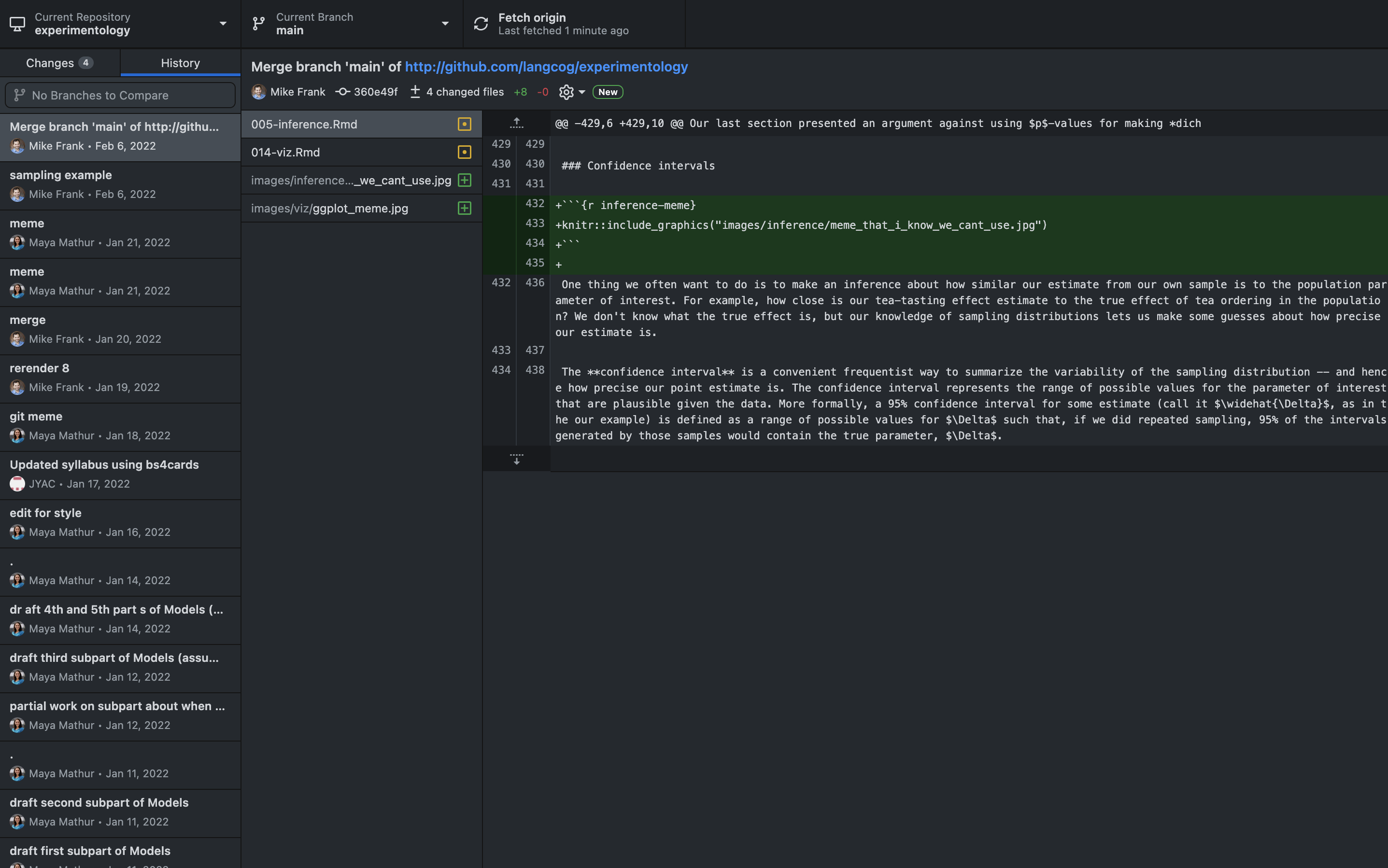This screenshot has width=1388, height=868.
Task: Expand diff upward above line 429
Action: [516, 123]
